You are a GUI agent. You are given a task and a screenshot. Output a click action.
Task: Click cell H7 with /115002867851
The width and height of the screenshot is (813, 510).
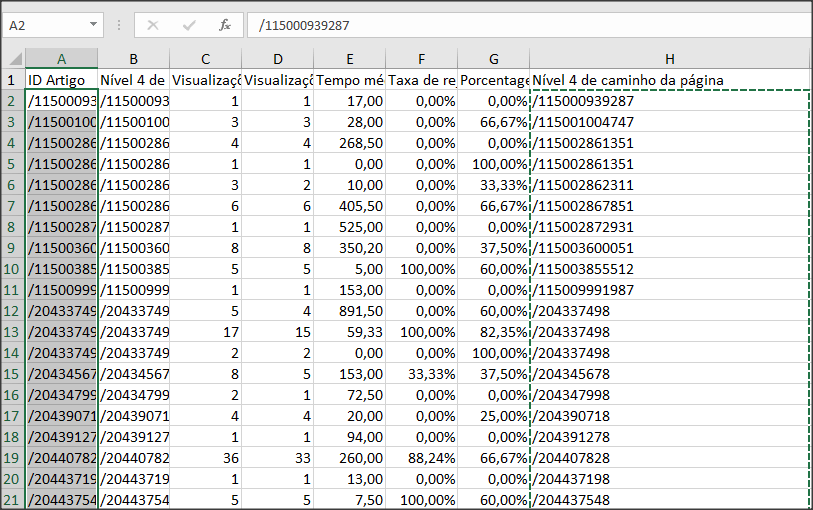pyautogui.click(x=670, y=206)
